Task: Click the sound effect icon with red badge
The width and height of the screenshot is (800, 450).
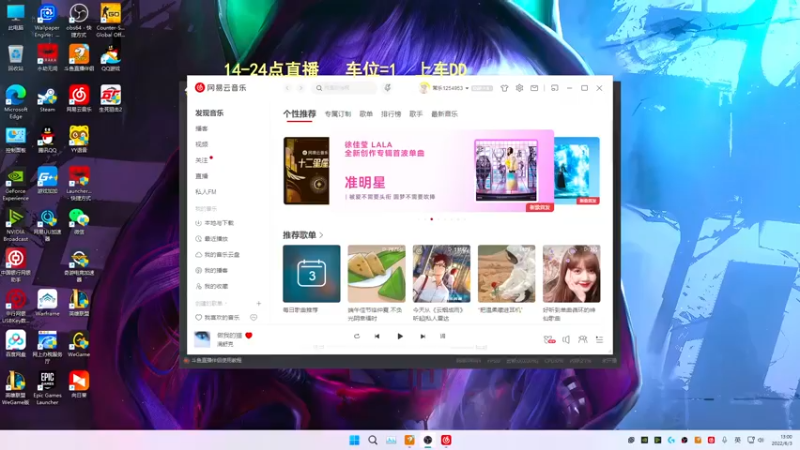Action: click(549, 339)
